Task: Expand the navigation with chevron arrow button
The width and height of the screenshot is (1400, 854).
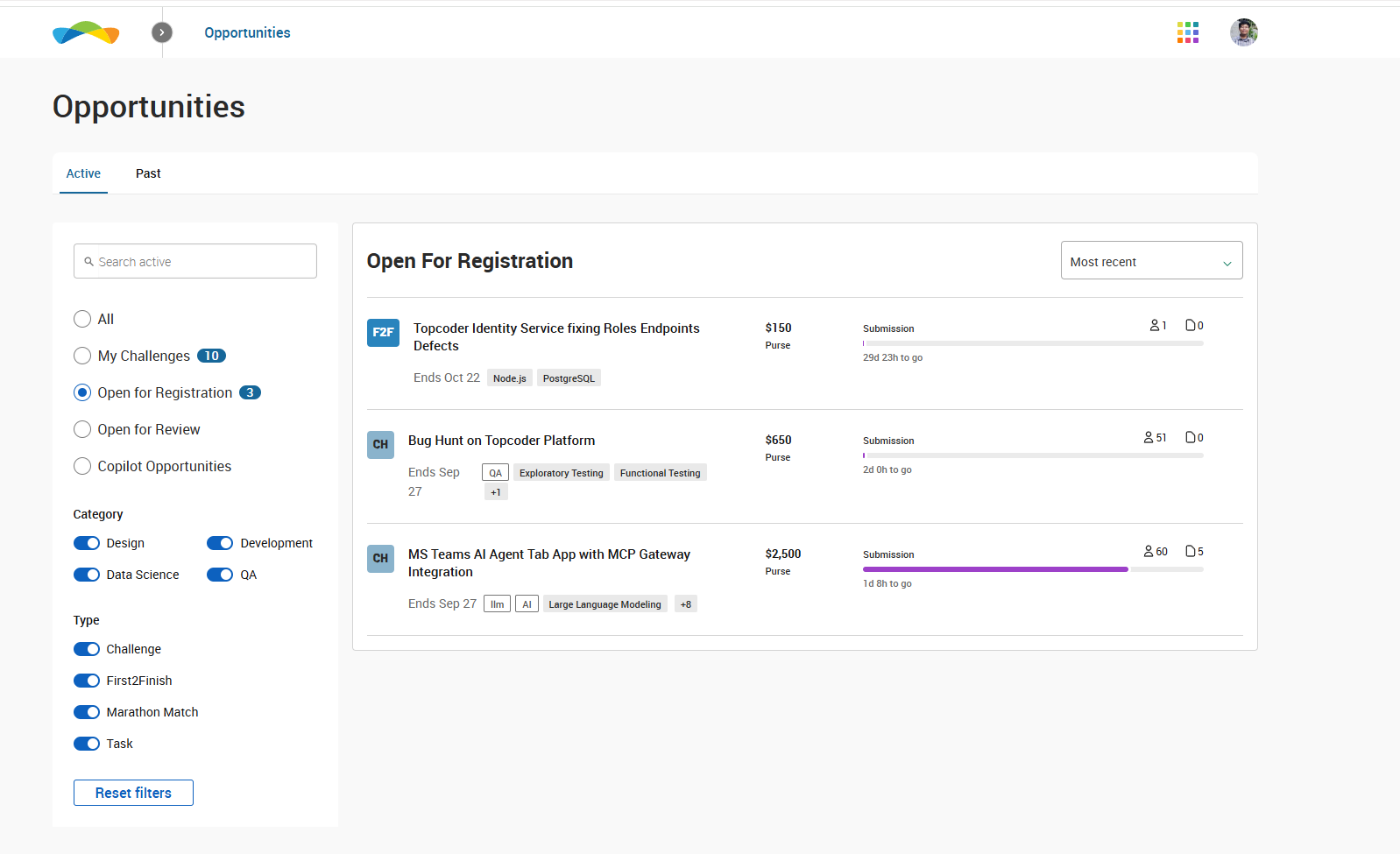Action: click(162, 32)
